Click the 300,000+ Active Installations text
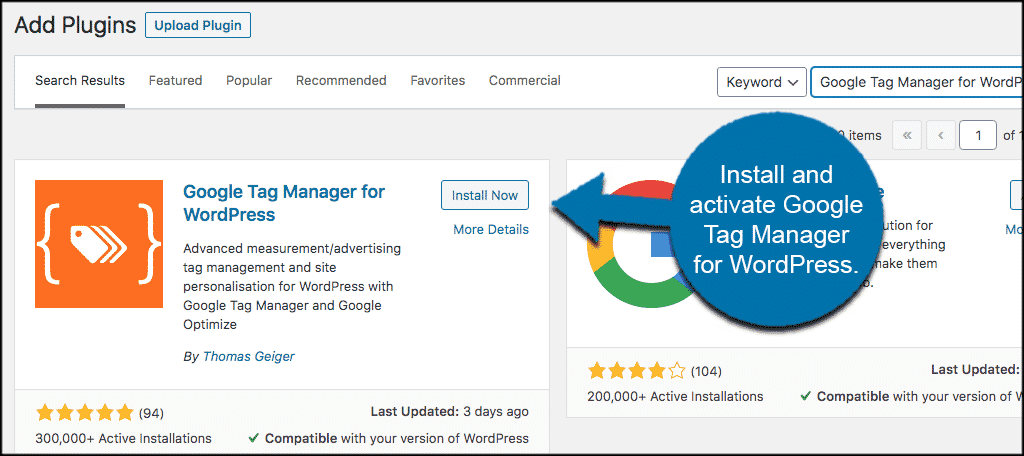This screenshot has width=1024, height=456. (123, 438)
